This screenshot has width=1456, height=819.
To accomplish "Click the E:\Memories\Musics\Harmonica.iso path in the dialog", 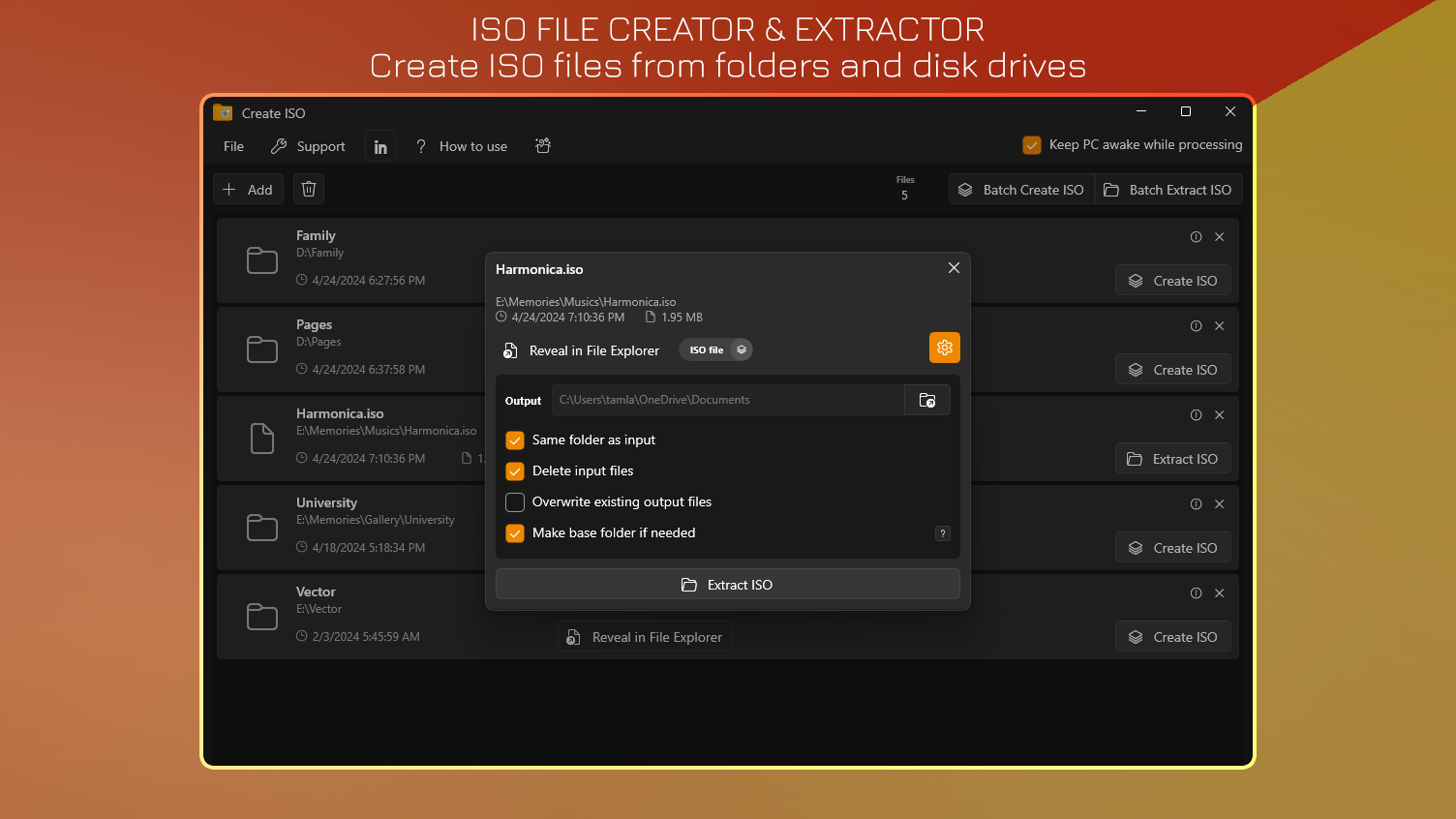I will 586,302.
